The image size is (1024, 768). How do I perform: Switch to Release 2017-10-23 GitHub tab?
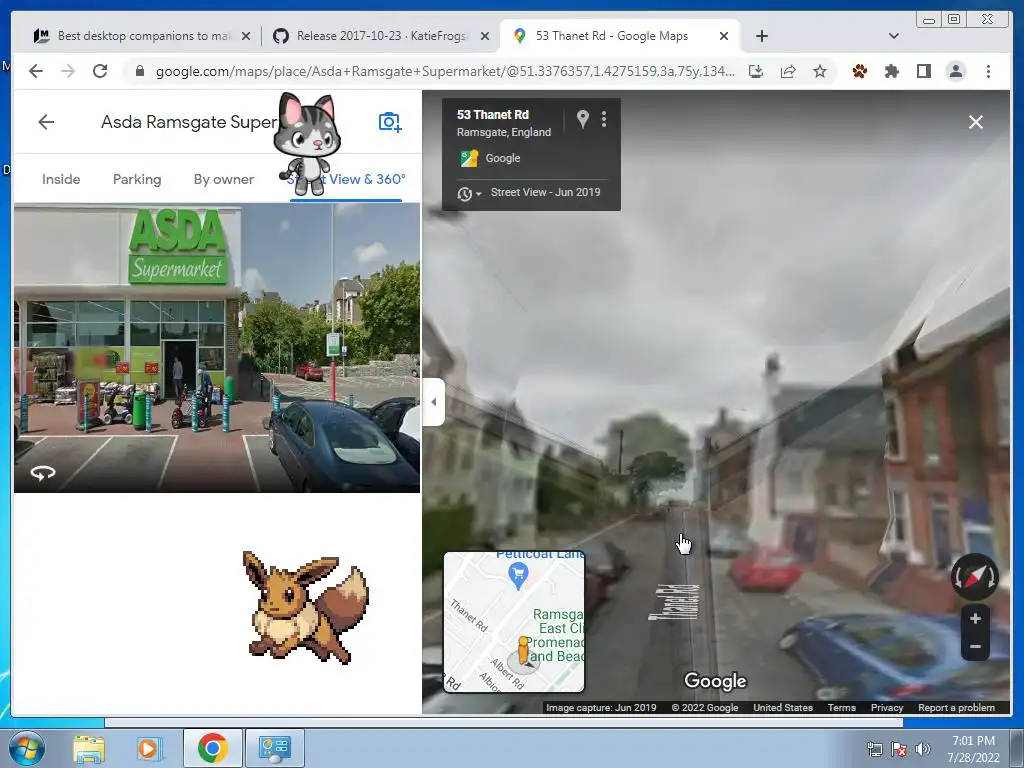[382, 36]
